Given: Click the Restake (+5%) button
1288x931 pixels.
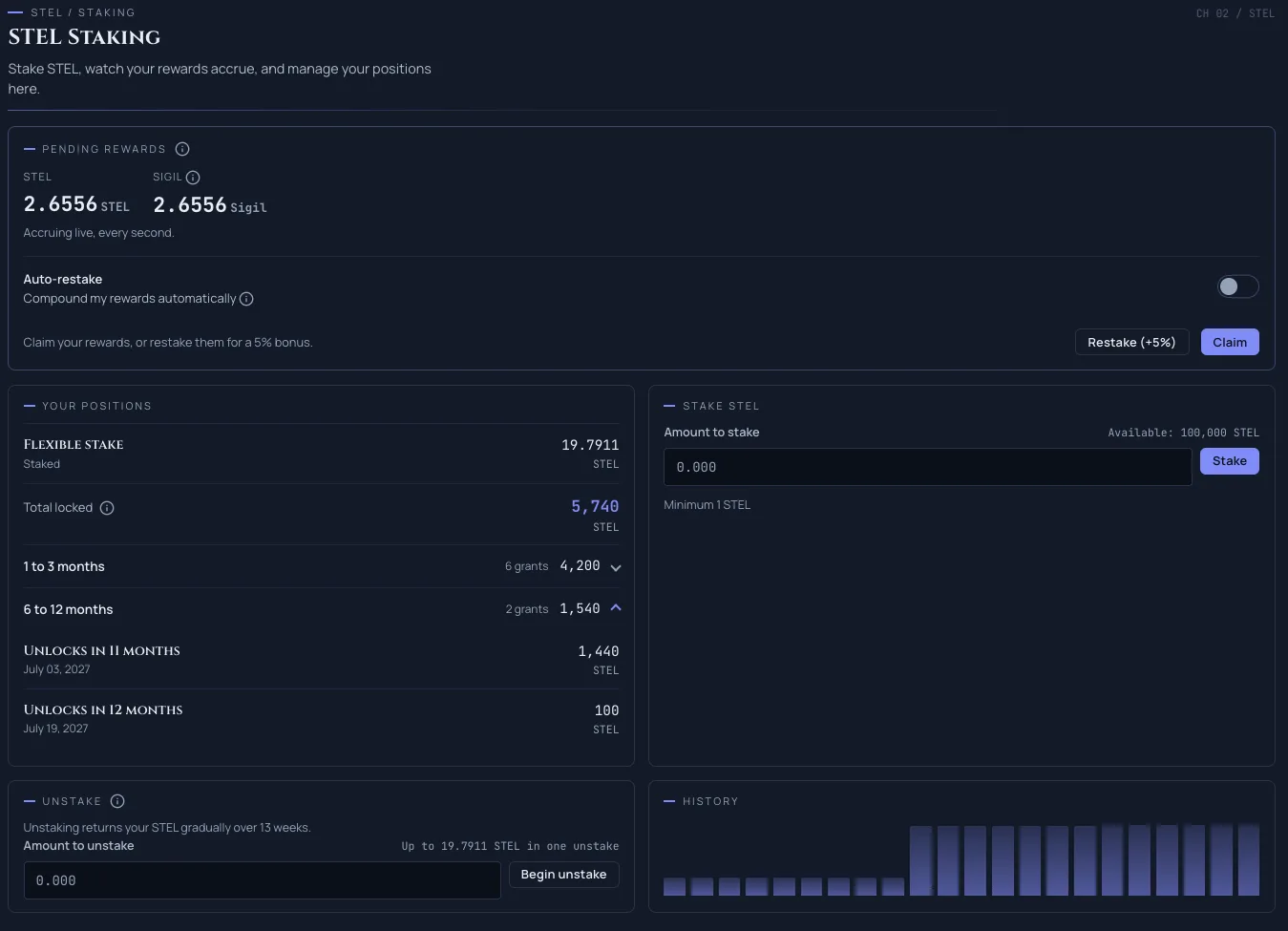Looking at the screenshot, I should click(1131, 342).
